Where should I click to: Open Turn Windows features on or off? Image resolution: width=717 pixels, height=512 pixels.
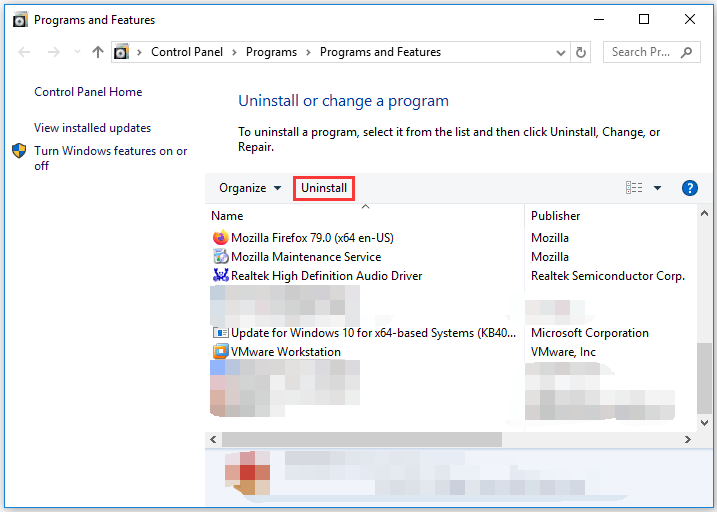[x=111, y=158]
